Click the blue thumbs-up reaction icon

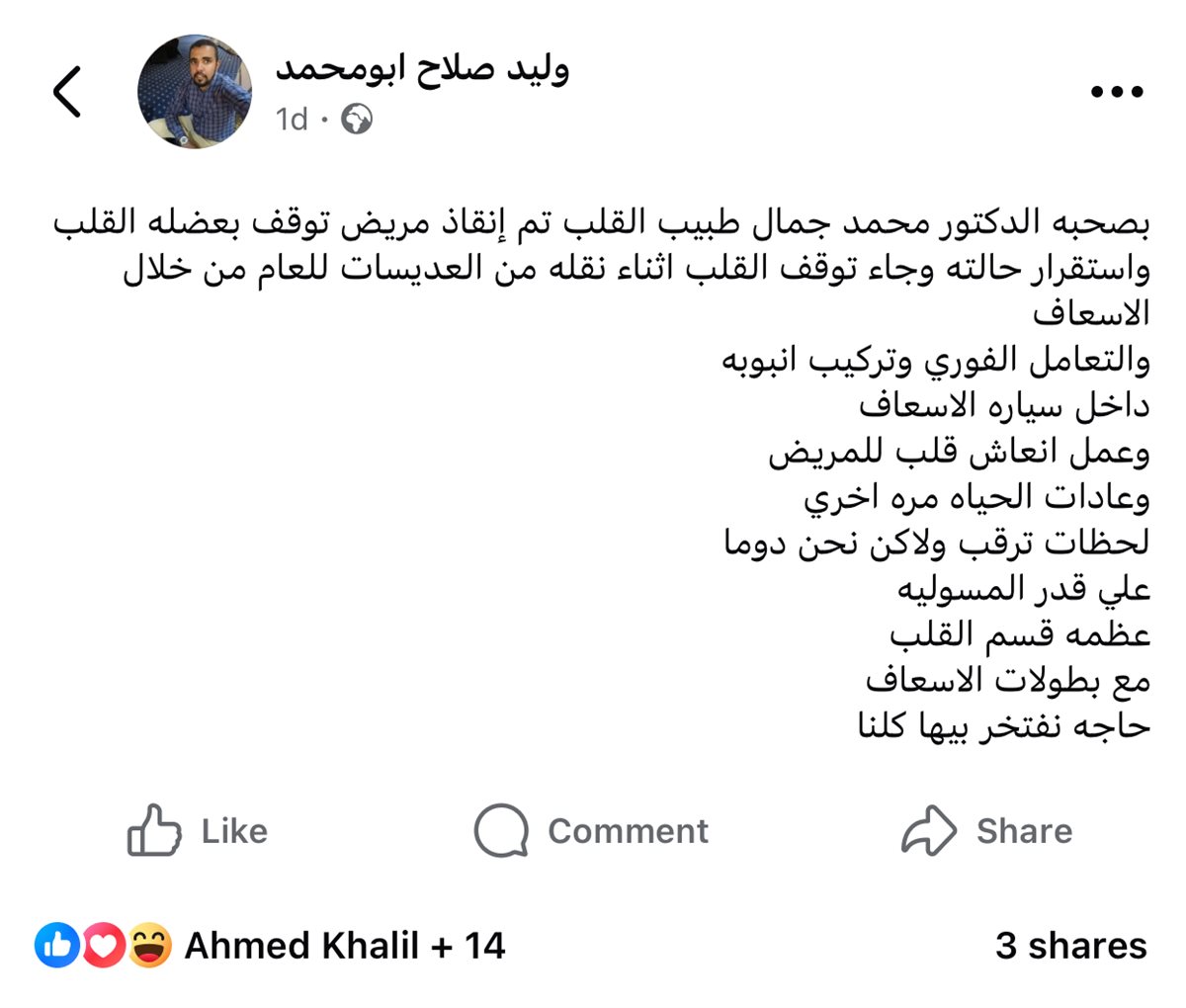[x=54, y=946]
